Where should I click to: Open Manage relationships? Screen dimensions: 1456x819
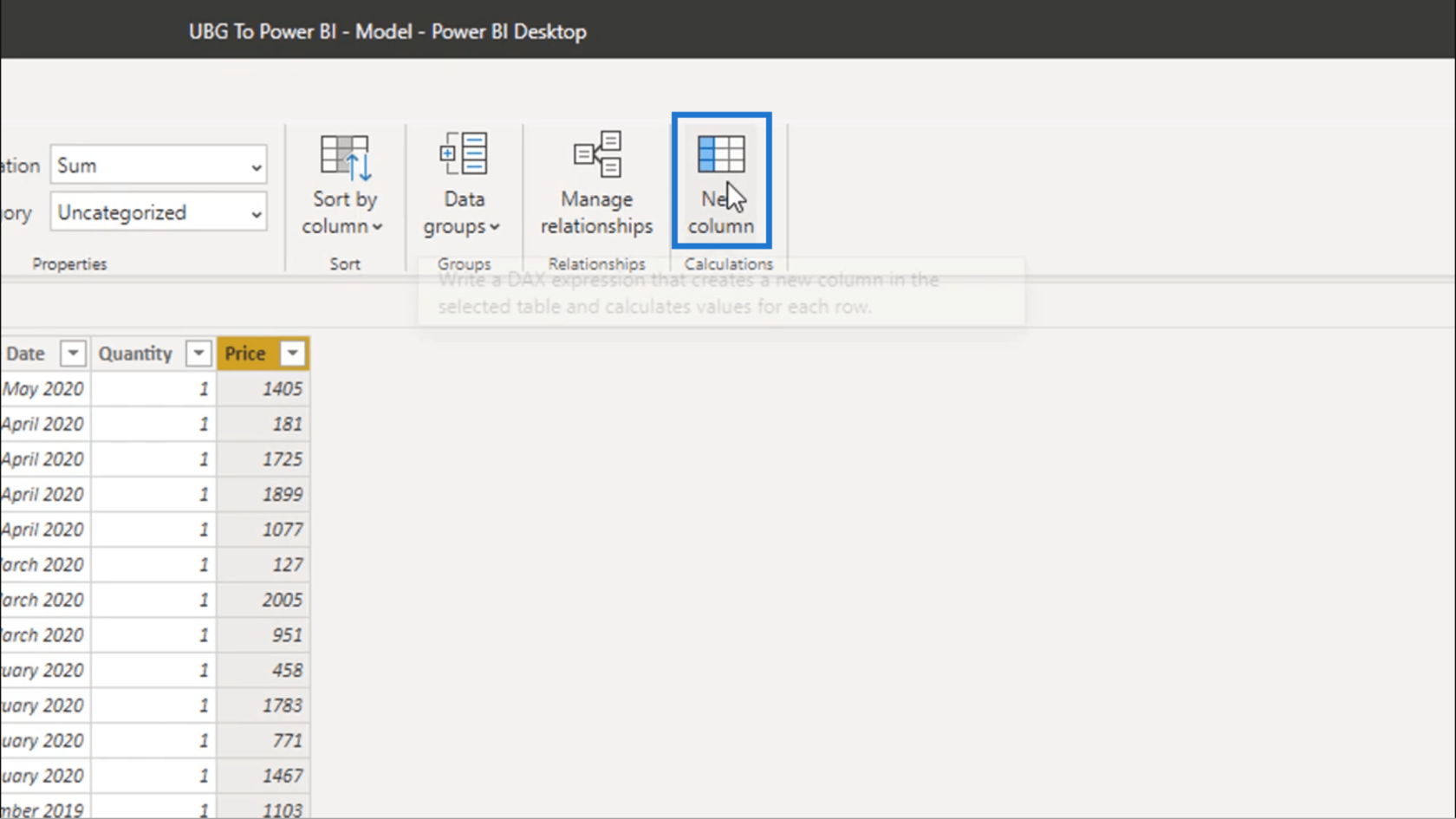[596, 184]
